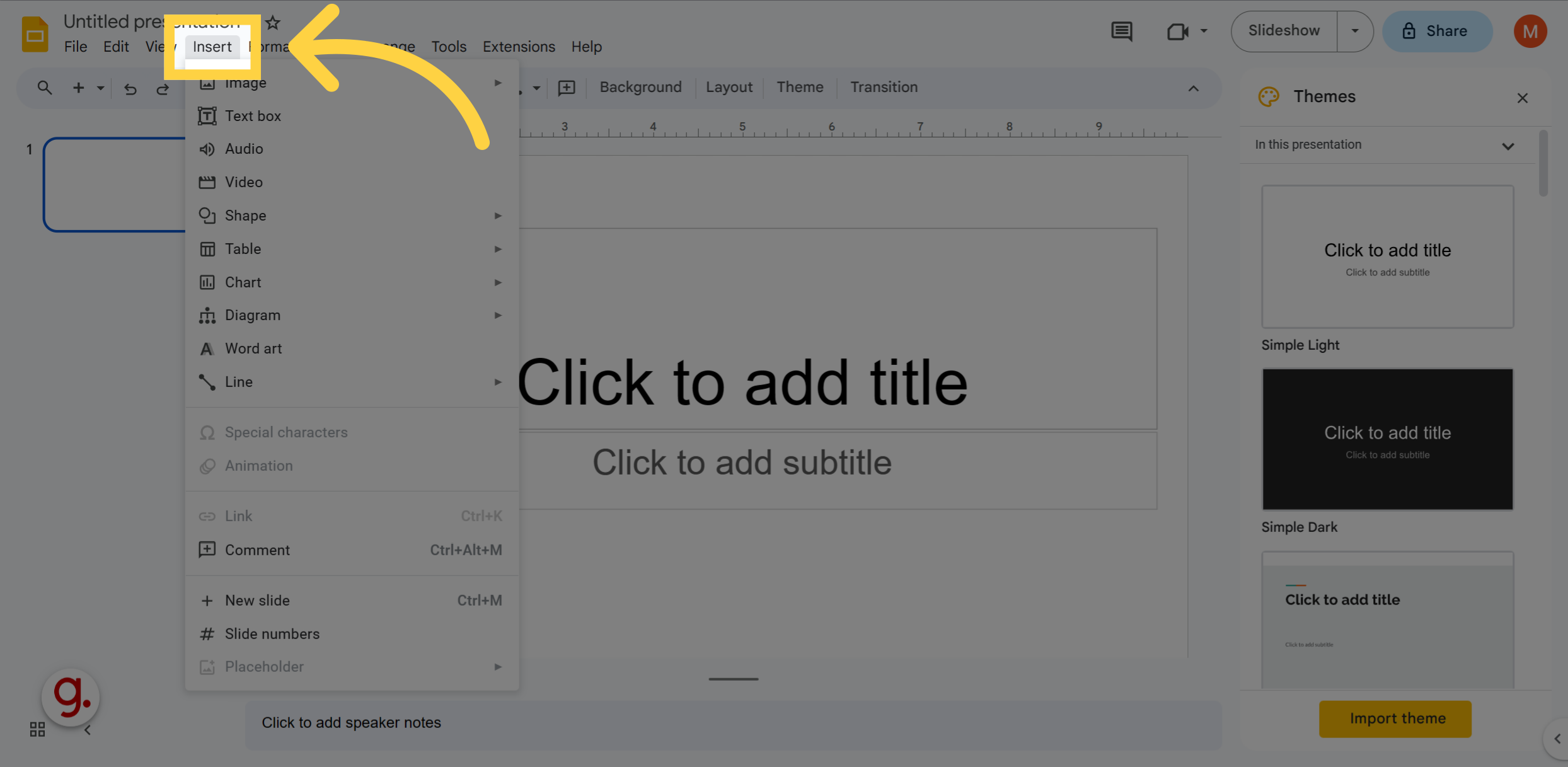Click the New slide menu item
Screen dimensions: 1568x767
(x=257, y=599)
